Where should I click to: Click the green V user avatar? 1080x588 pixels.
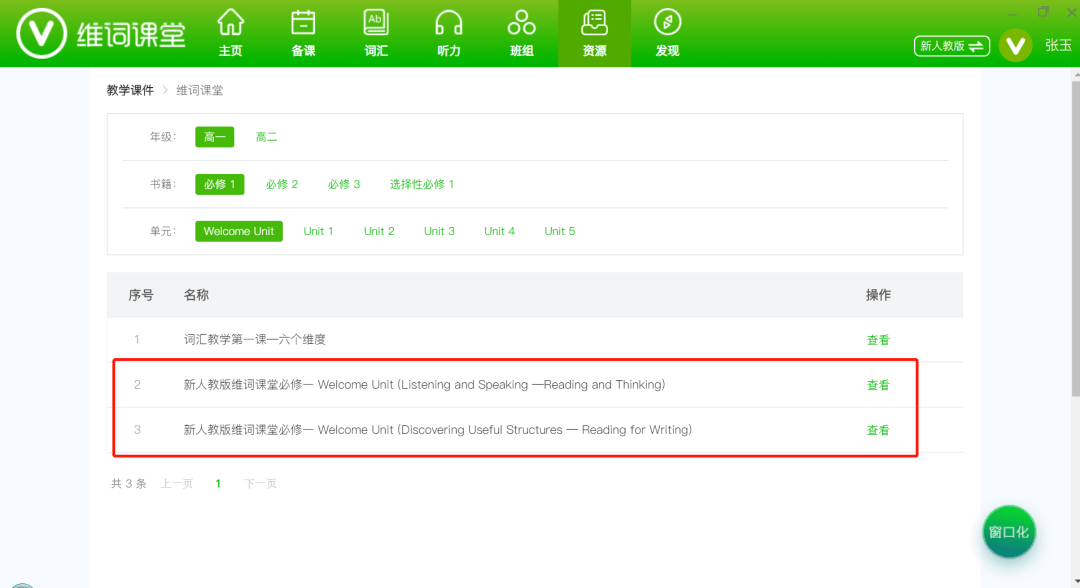pyautogui.click(x=1015, y=45)
